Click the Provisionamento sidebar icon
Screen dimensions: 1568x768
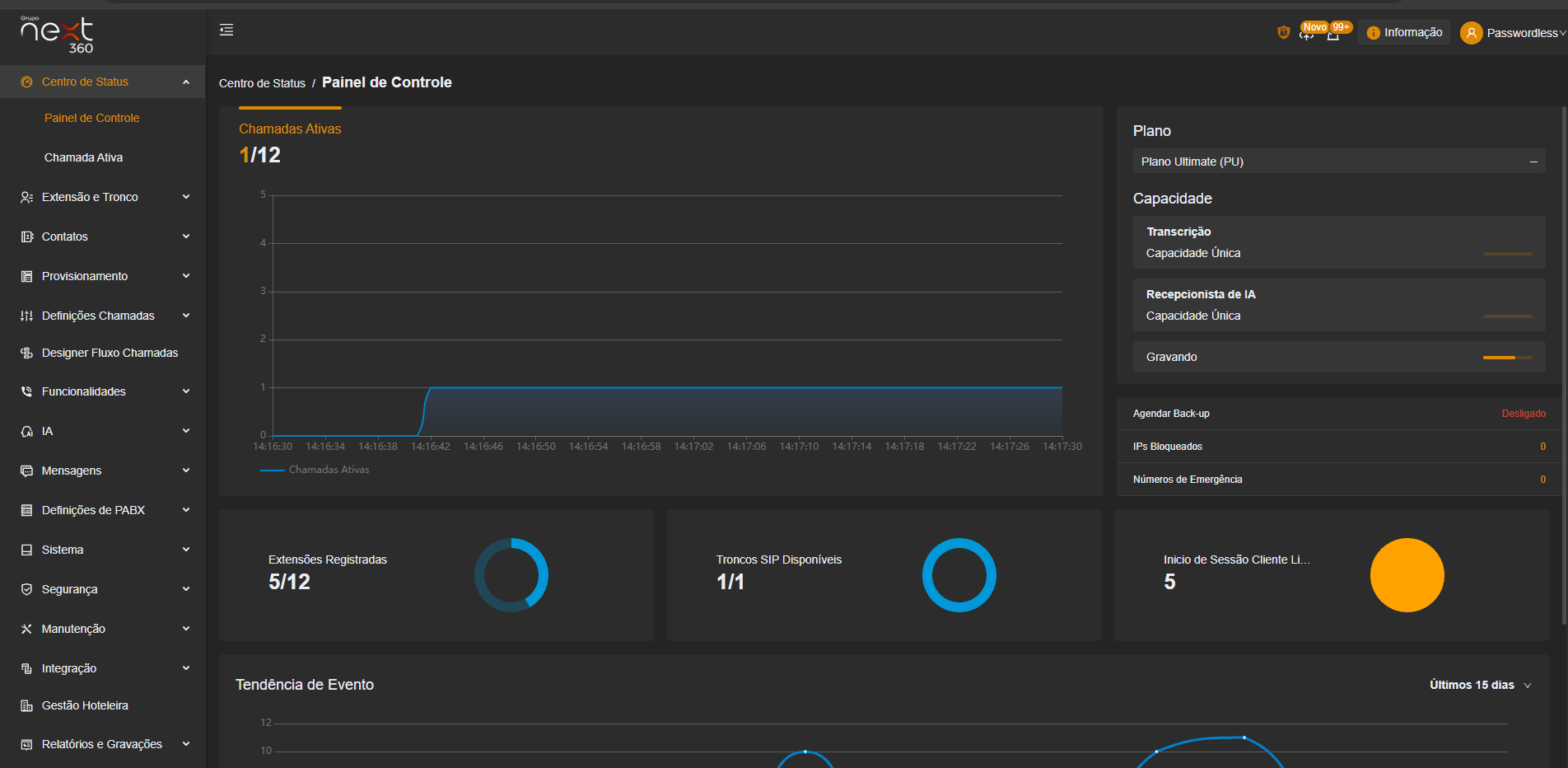point(26,276)
